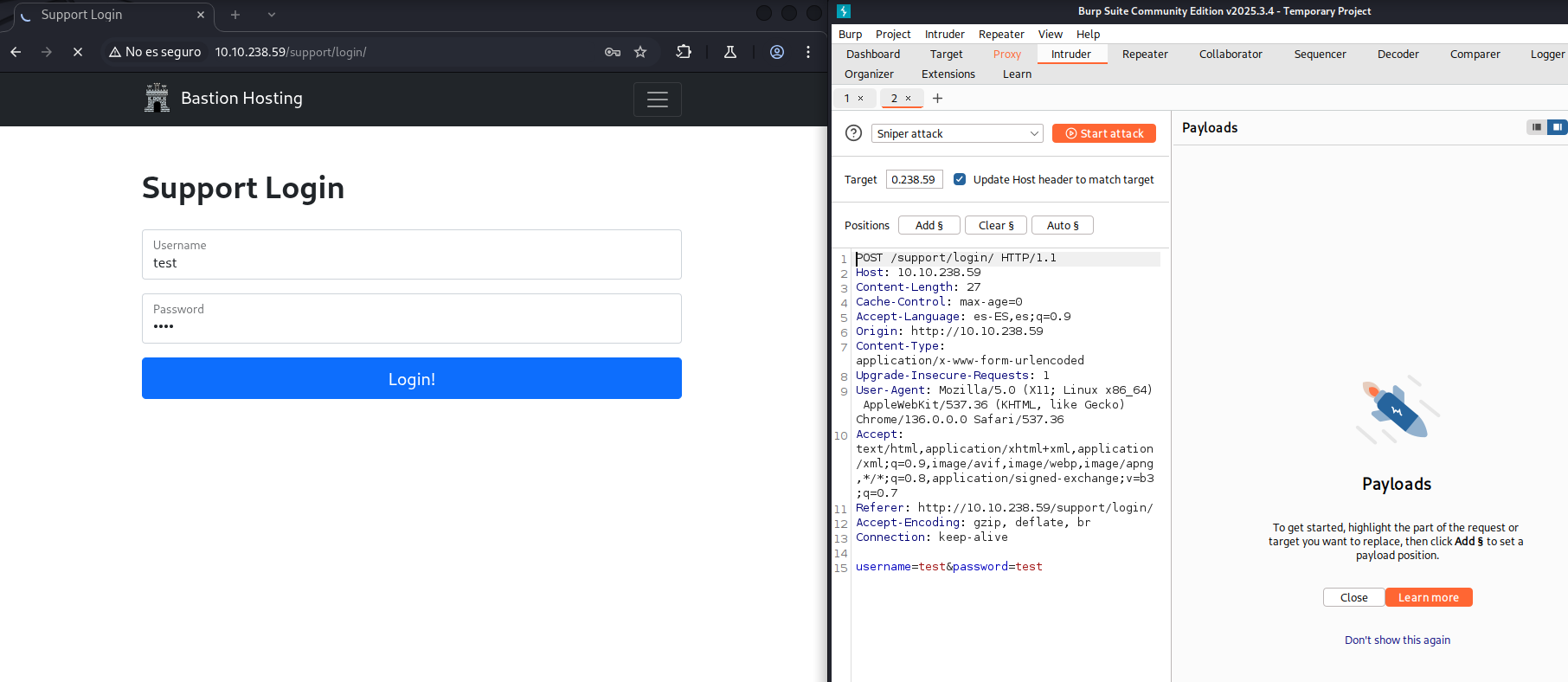Open the Project menu
The height and width of the screenshot is (682, 1568).
(x=893, y=34)
